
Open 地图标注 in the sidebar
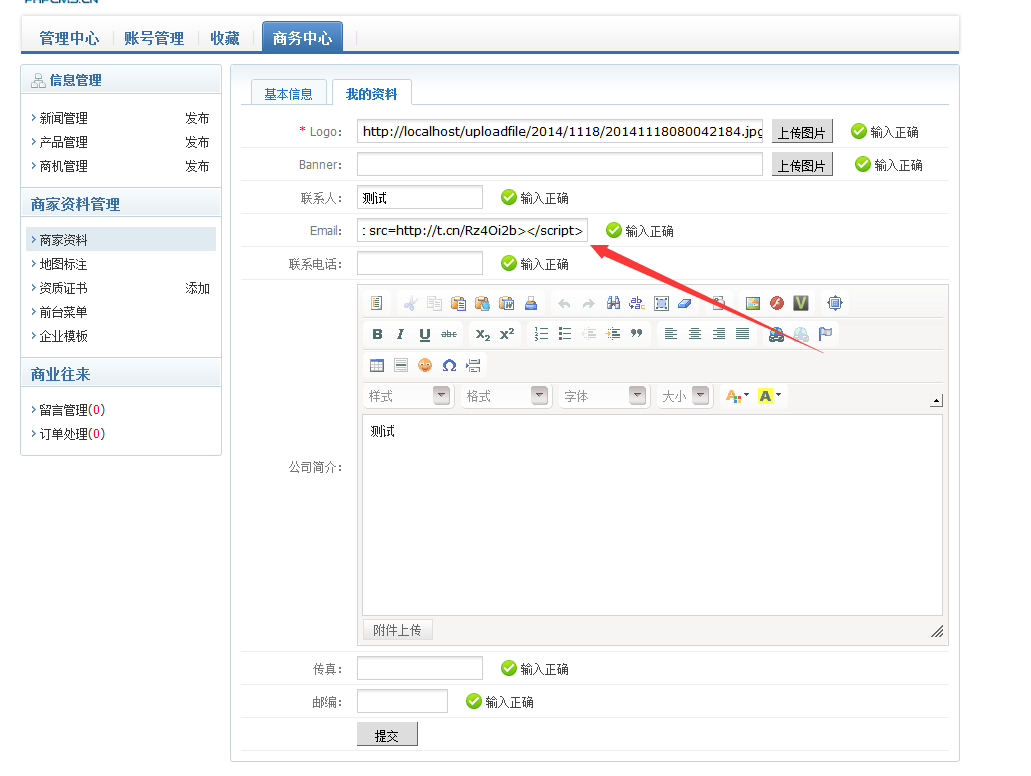[63, 264]
